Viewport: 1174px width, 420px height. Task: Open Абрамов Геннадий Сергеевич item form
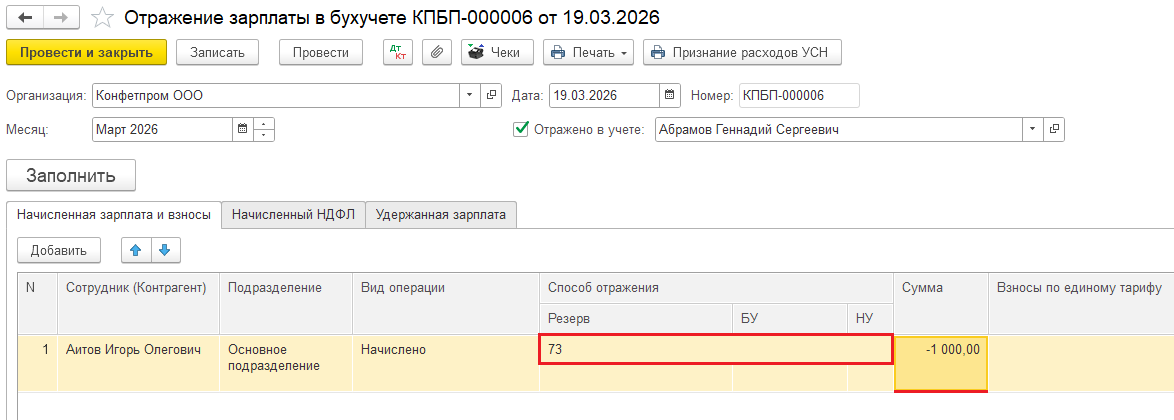tap(1054, 129)
